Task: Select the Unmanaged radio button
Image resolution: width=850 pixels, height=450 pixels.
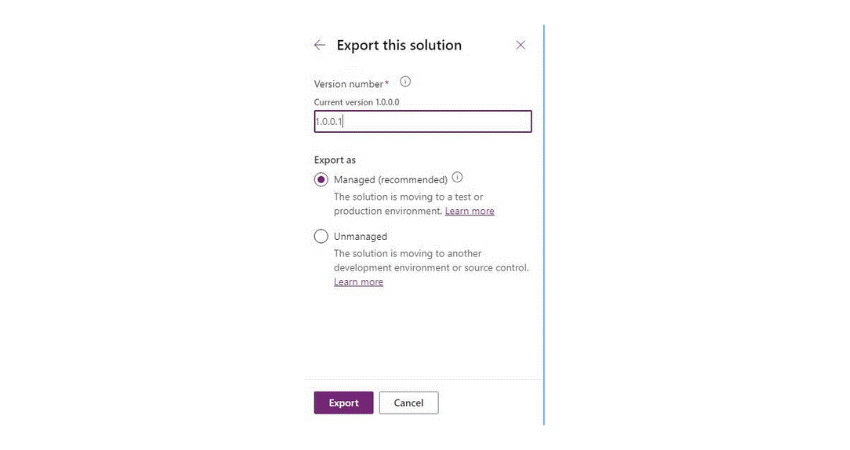Action: (x=321, y=237)
